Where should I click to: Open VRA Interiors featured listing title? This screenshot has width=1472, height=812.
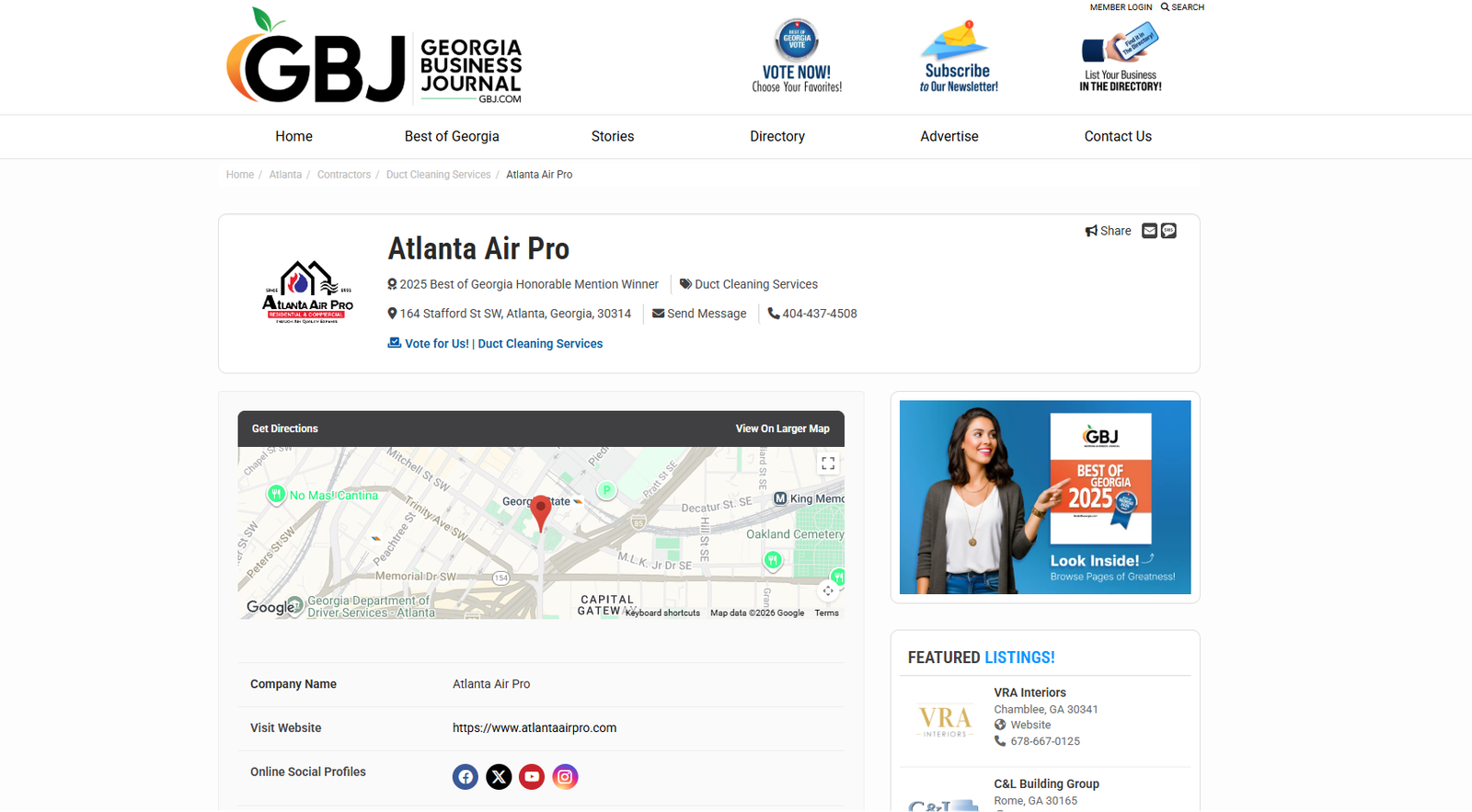pos(1030,692)
